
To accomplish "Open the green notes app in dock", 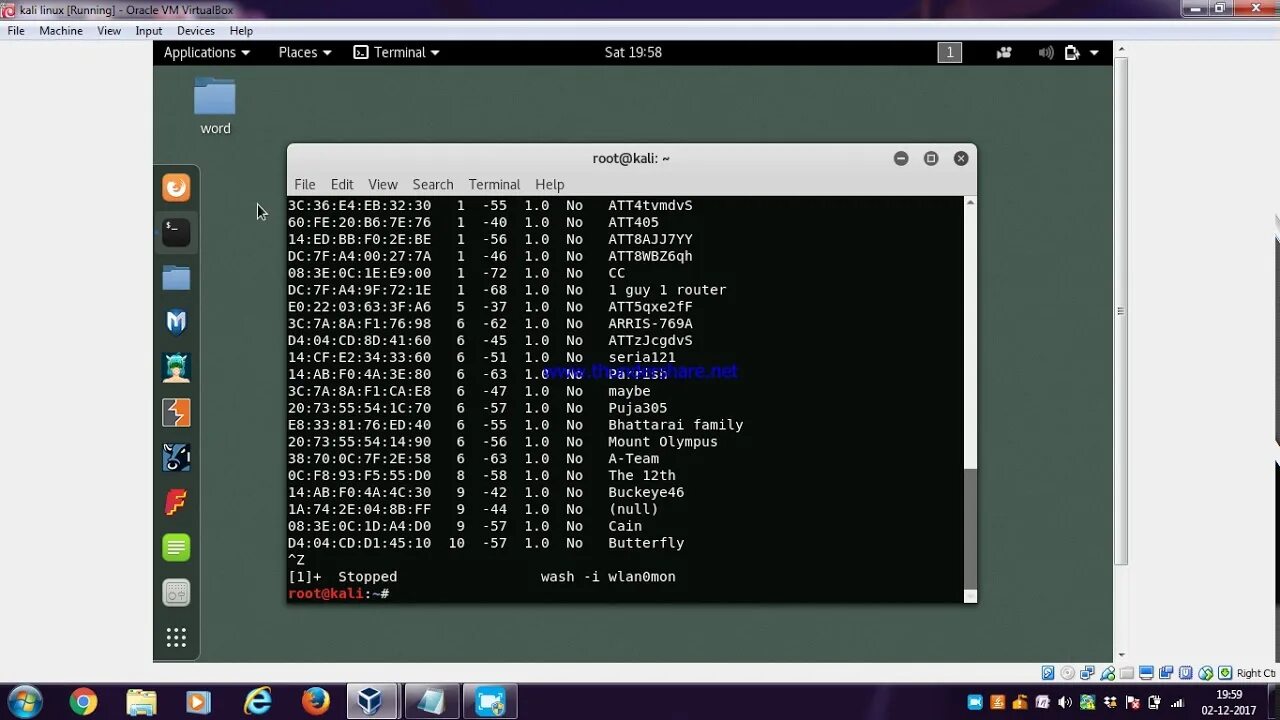I will (x=176, y=547).
